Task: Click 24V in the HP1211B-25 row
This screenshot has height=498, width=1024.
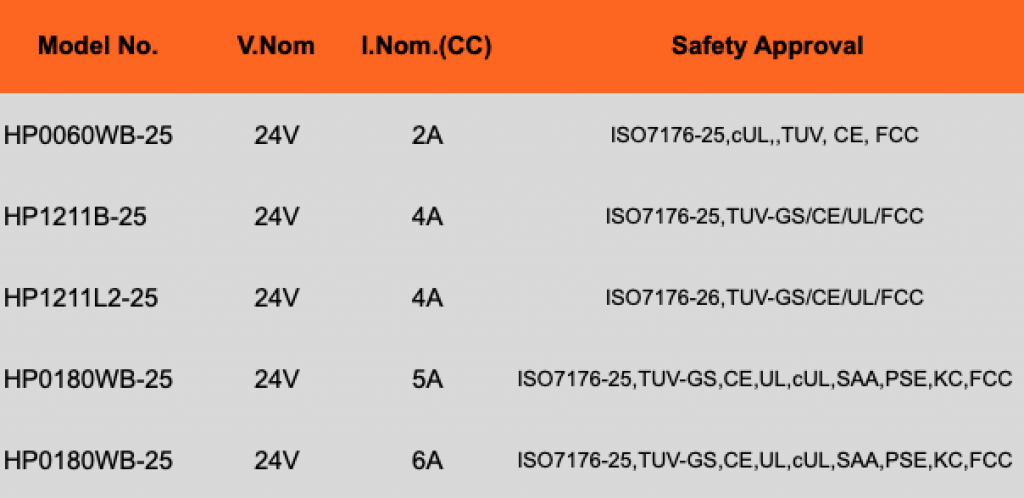Action: (x=277, y=217)
